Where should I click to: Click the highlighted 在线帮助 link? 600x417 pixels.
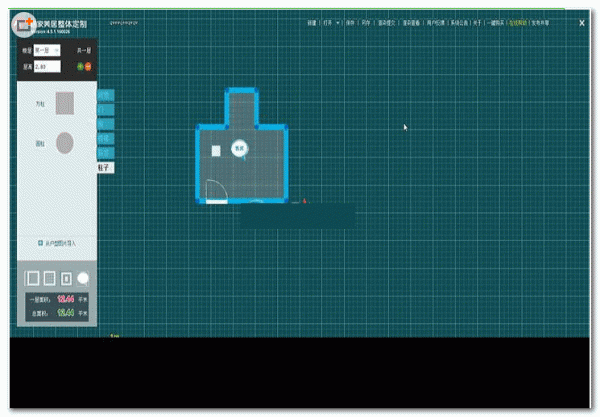click(518, 22)
